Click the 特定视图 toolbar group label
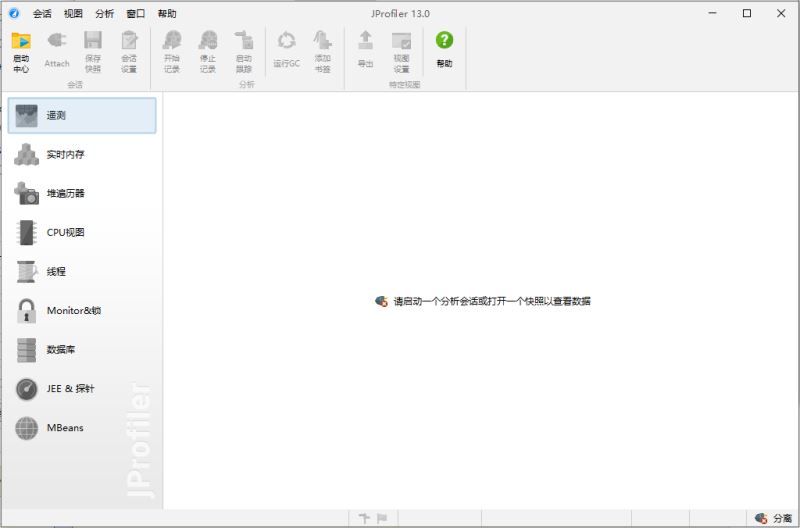800x528 pixels. (405, 85)
